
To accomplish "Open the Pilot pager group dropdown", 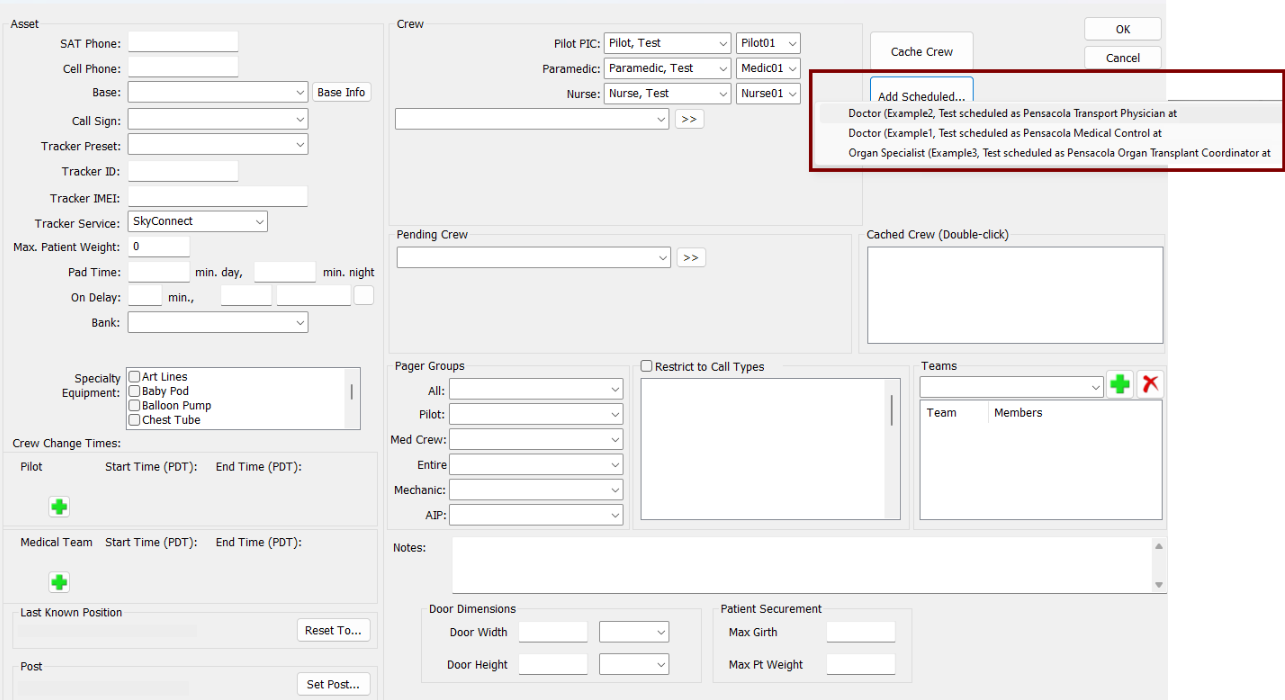I will click(536, 414).
